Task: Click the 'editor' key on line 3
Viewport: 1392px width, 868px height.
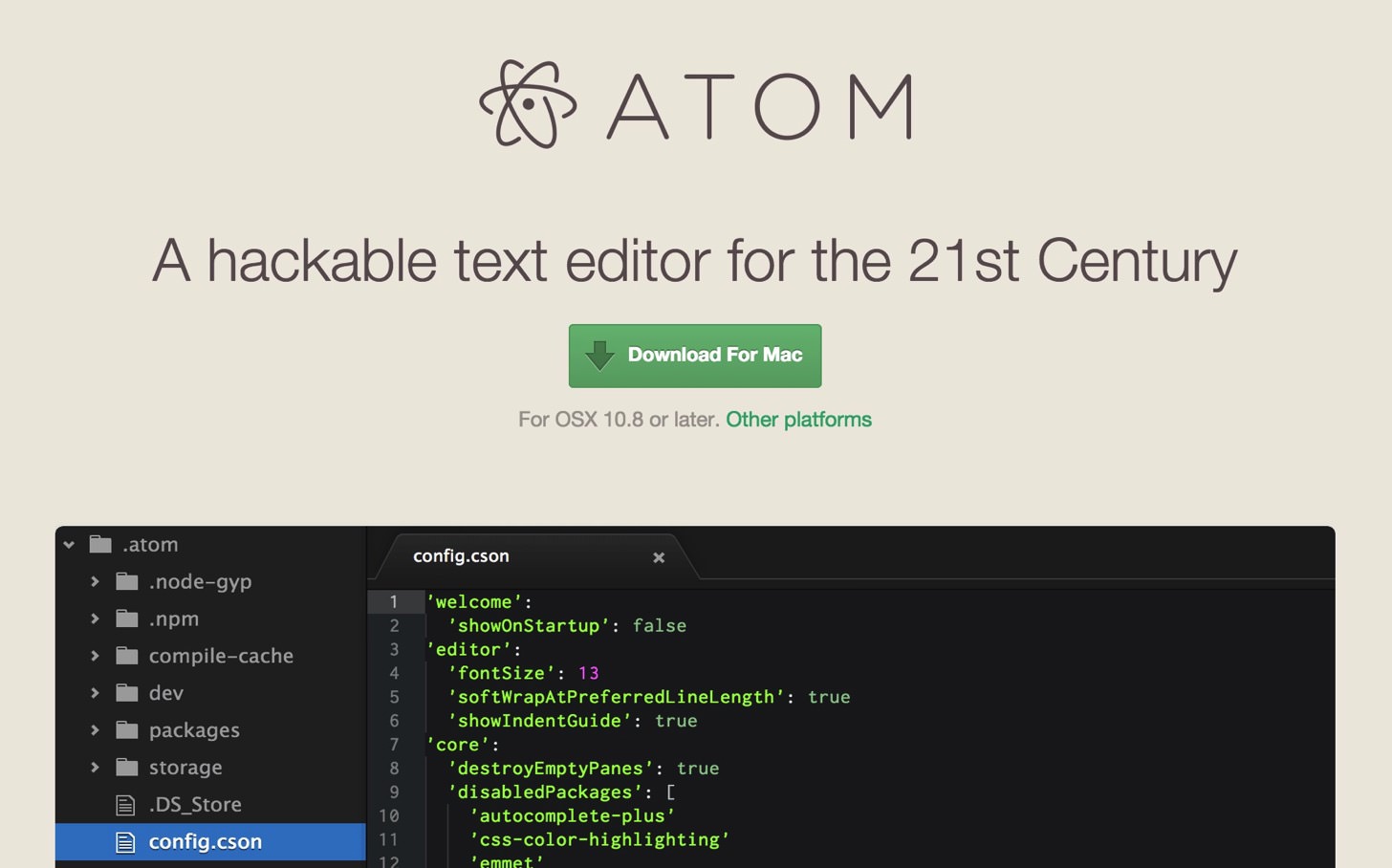Action: click(468, 650)
